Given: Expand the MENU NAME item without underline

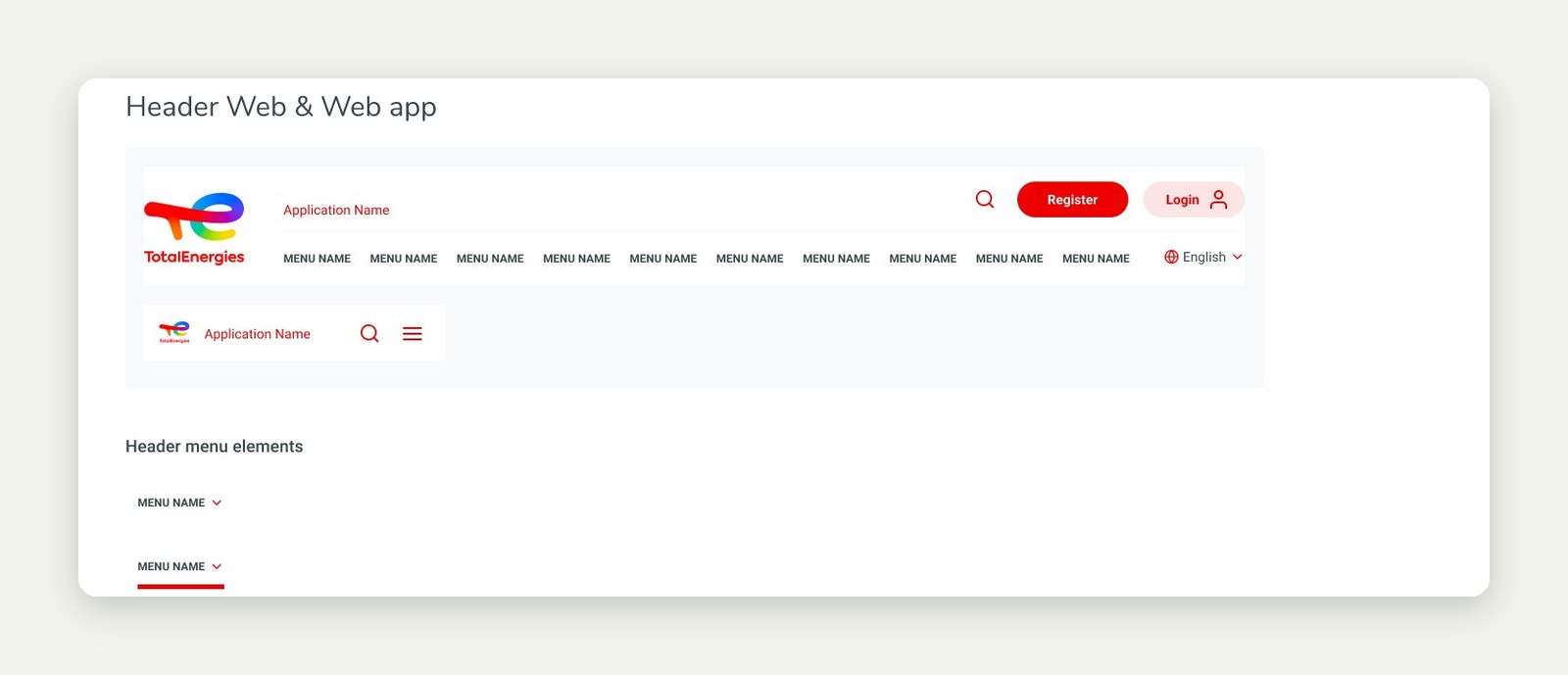Looking at the screenshot, I should 179,503.
